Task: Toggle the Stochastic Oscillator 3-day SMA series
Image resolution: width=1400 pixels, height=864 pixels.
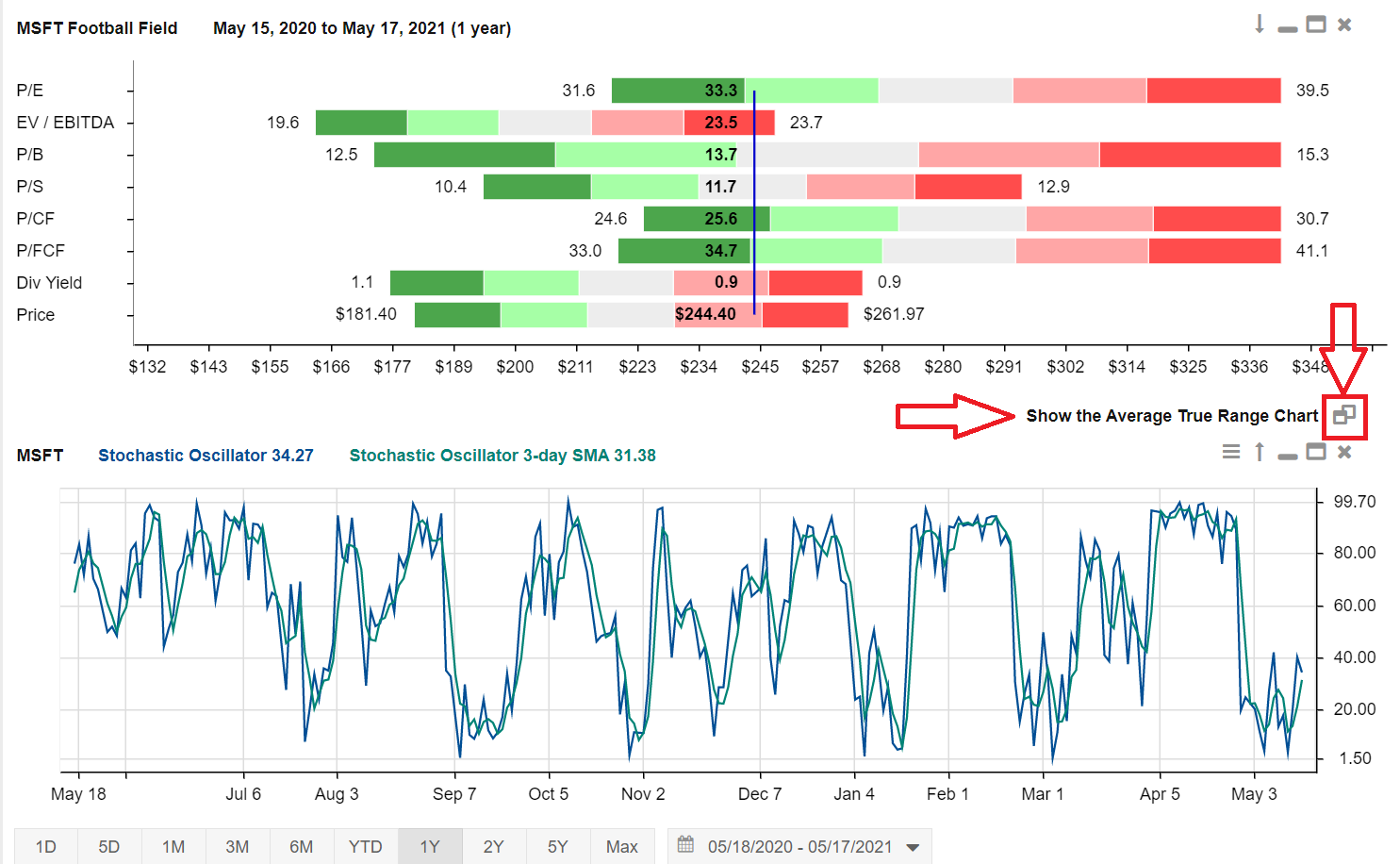Action: click(502, 456)
